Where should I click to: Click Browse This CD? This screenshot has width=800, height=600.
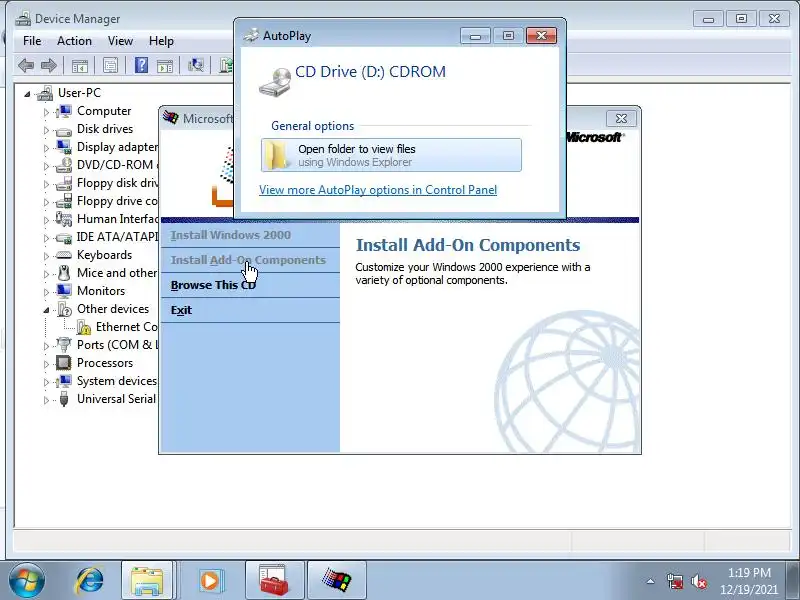pos(213,285)
